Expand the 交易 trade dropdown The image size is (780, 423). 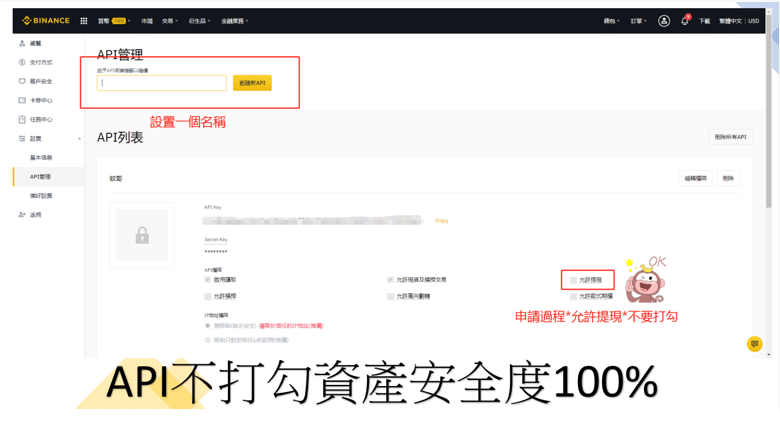170,21
